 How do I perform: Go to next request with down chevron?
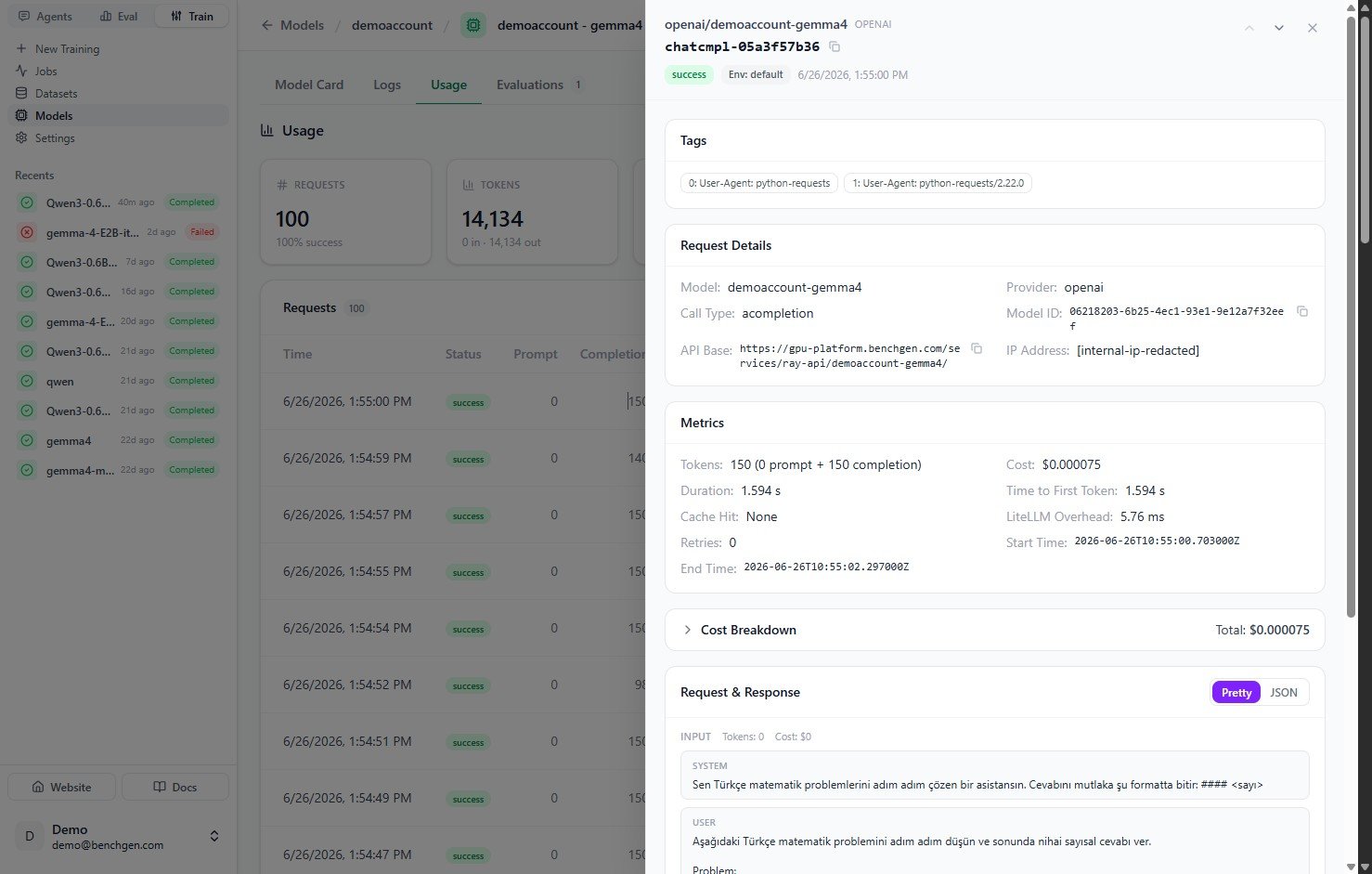(1279, 28)
